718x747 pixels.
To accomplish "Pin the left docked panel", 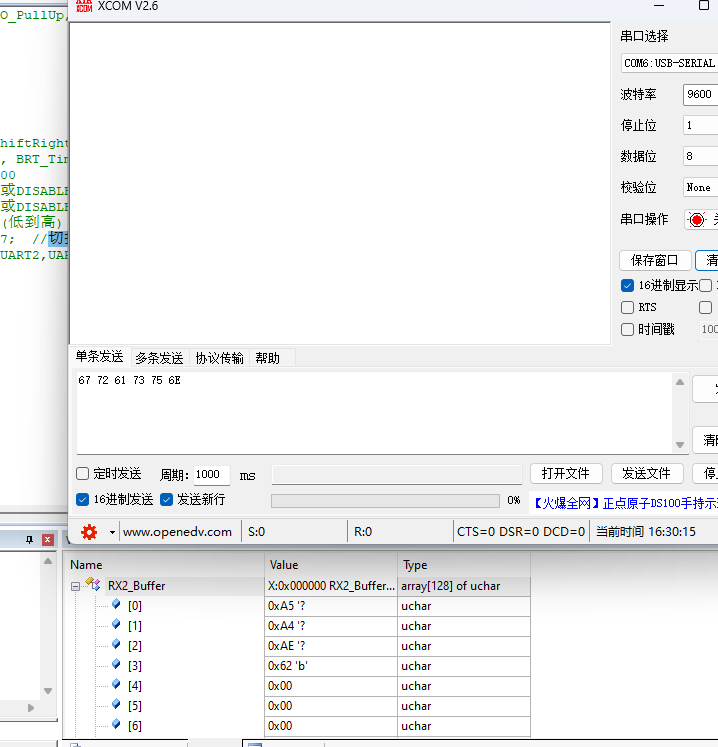I will (30, 540).
